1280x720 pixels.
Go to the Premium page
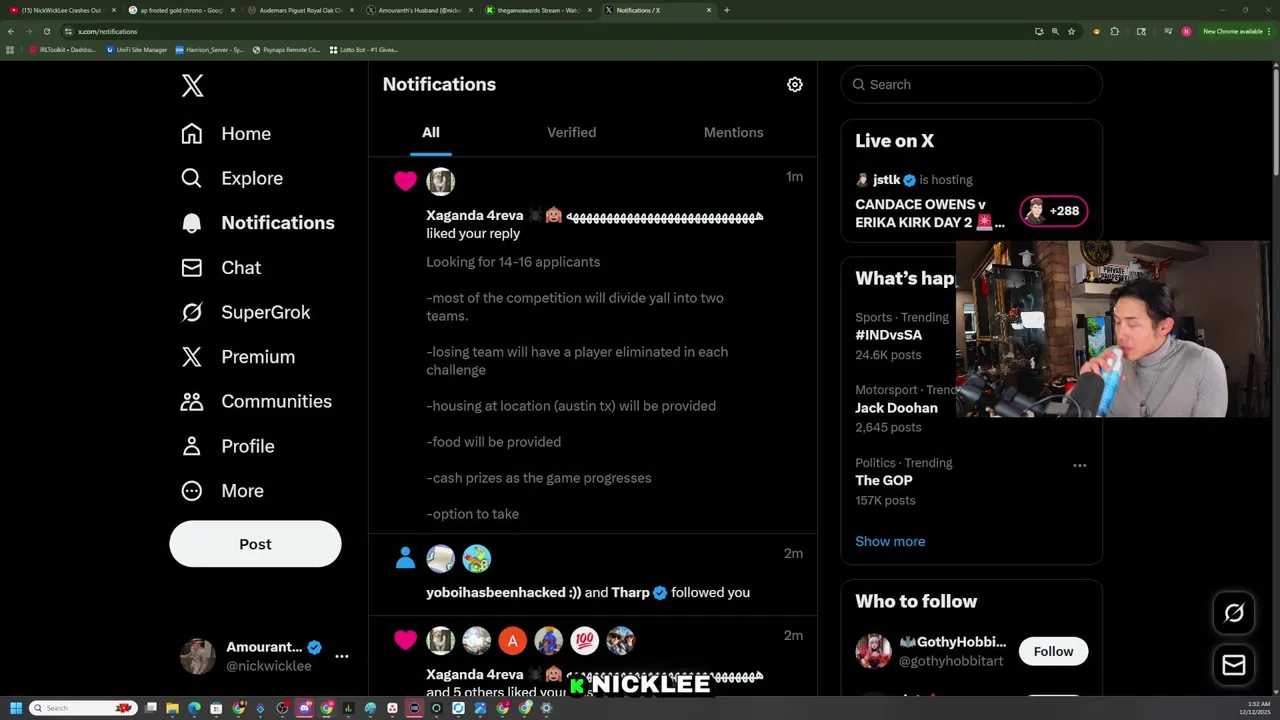point(238,357)
